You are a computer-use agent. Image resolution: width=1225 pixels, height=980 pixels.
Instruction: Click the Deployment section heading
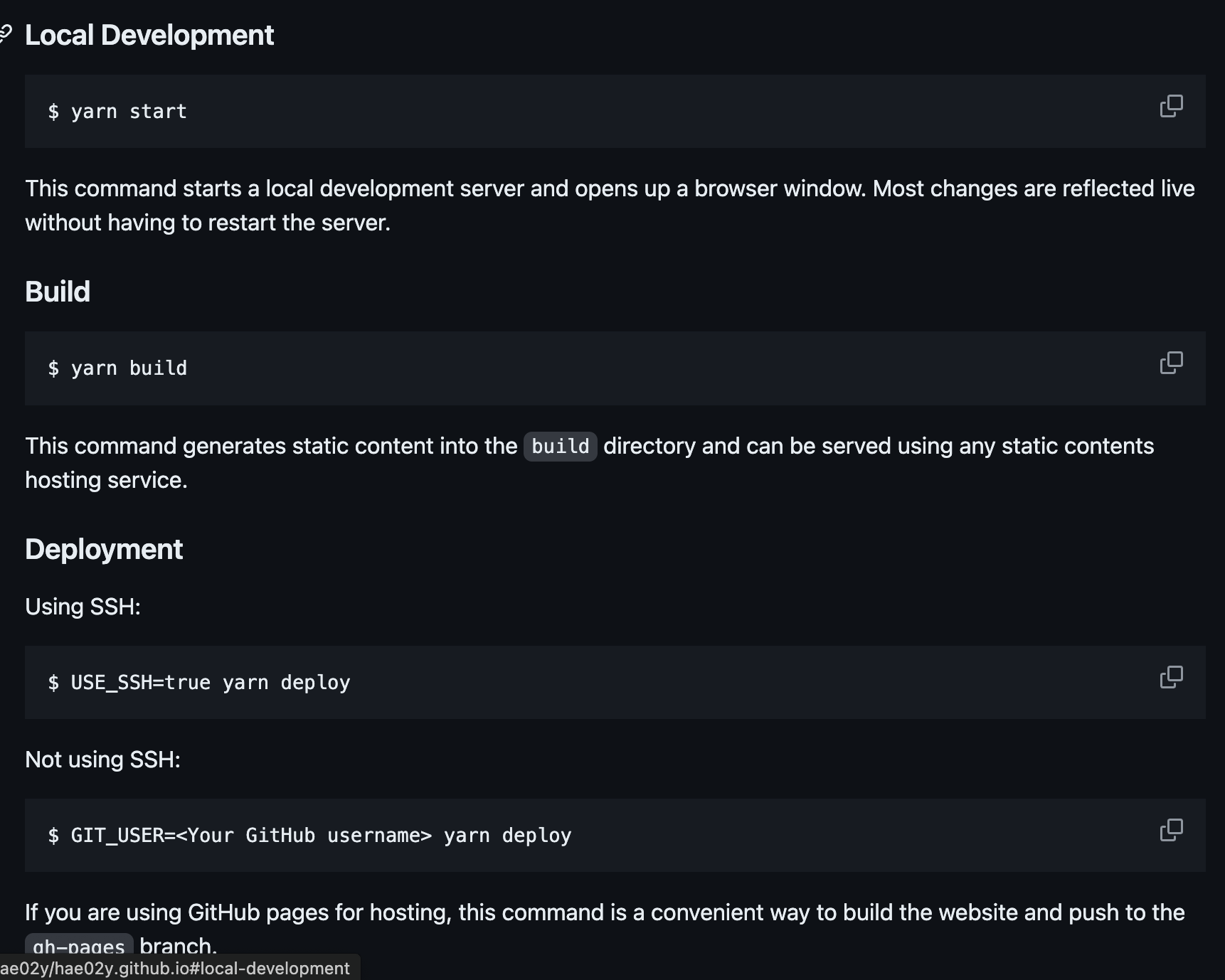pyautogui.click(x=104, y=550)
